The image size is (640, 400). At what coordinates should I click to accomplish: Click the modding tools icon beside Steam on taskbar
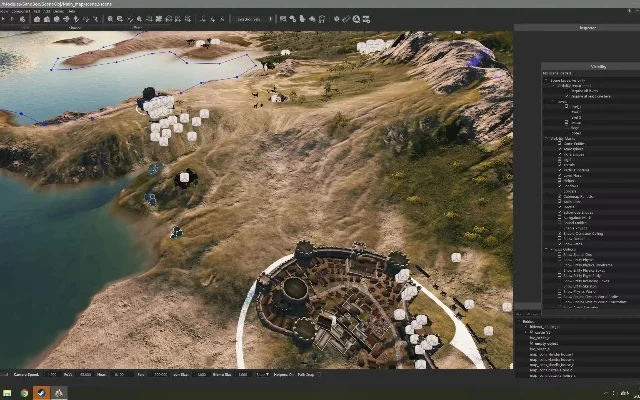(59, 393)
